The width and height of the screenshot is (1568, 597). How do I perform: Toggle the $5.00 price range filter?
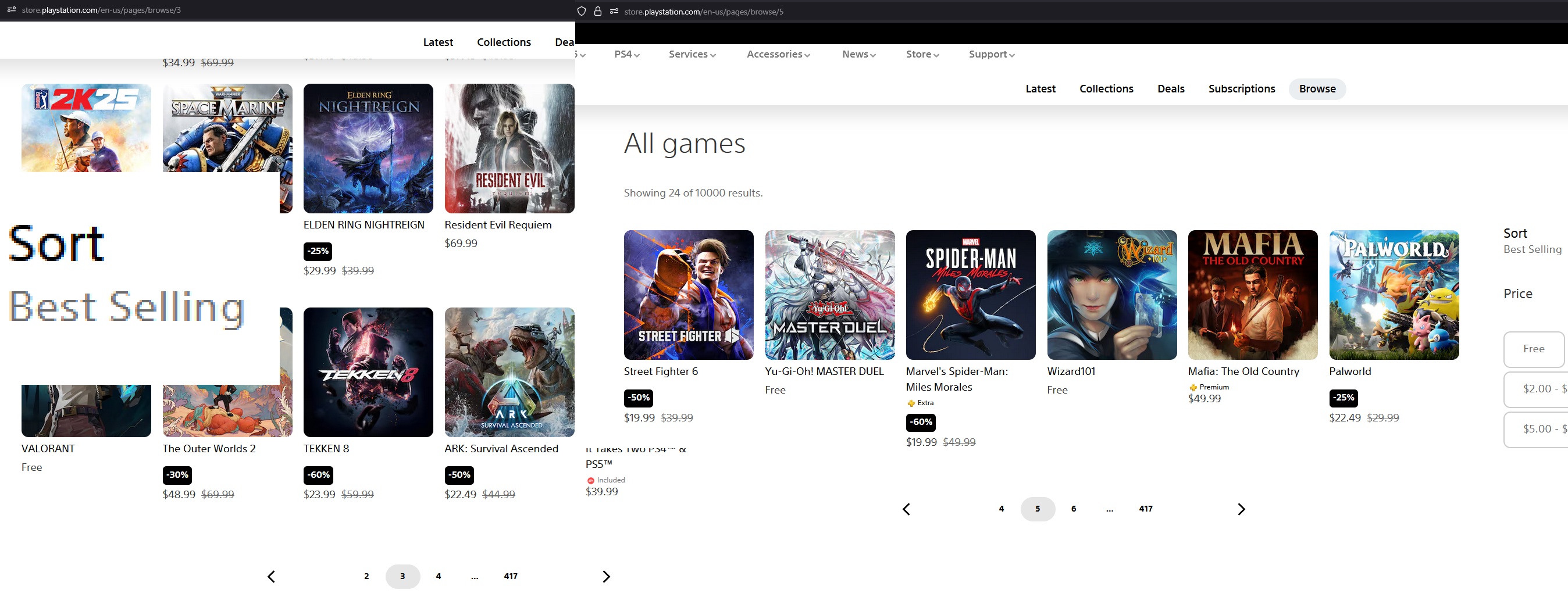1536,429
